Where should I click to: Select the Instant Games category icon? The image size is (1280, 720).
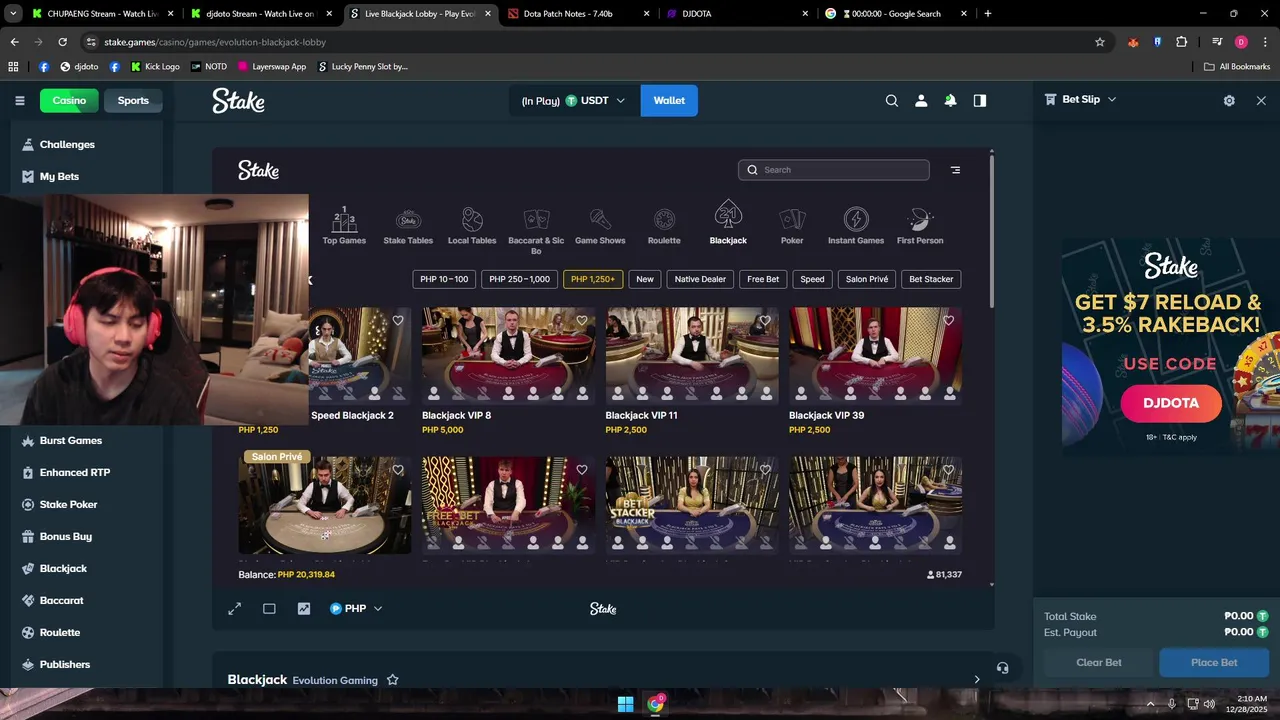pos(856,225)
